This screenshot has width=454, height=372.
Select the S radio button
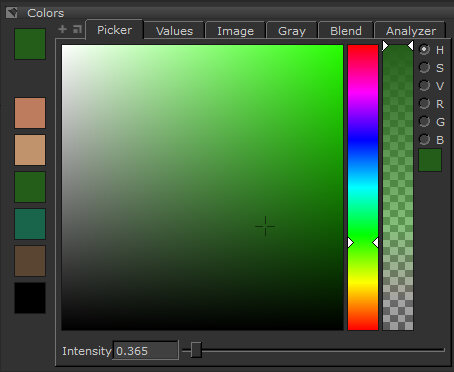coord(424,68)
